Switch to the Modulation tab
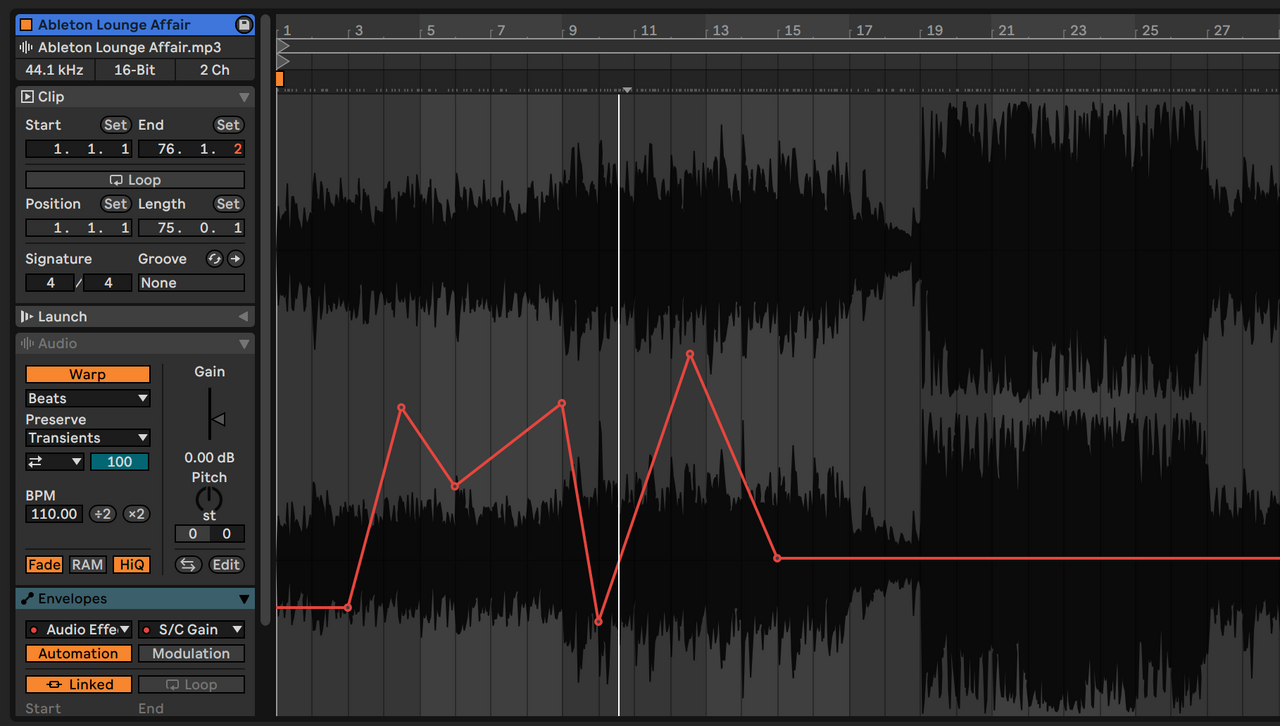 [x=191, y=654]
